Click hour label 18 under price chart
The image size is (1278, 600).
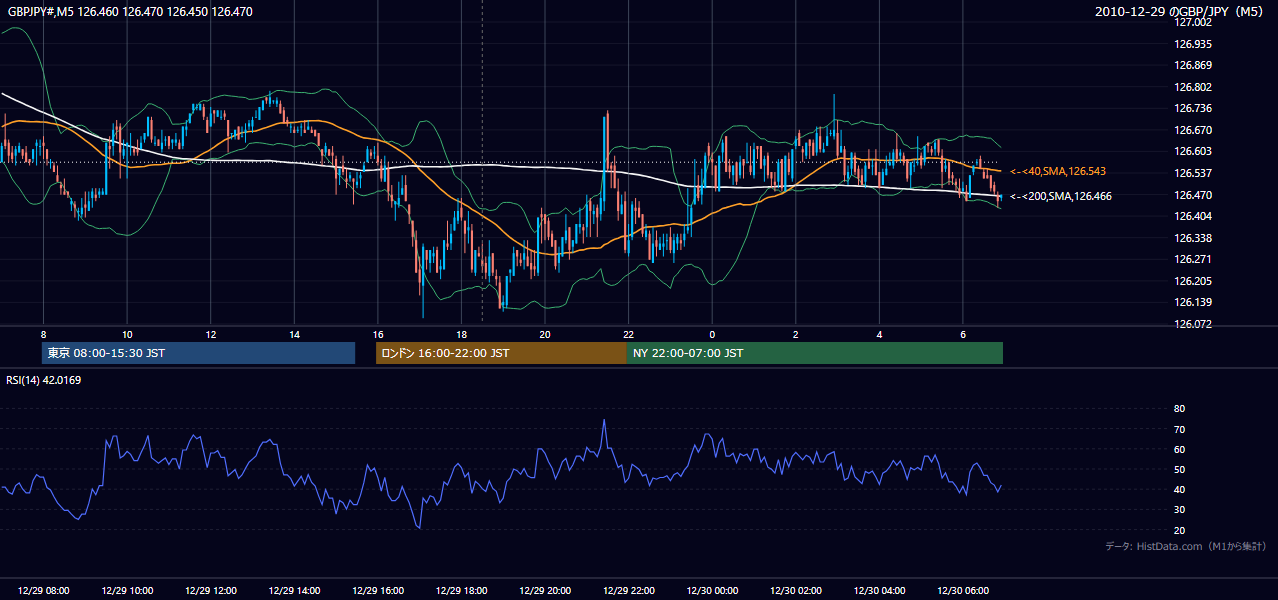[x=461, y=334]
